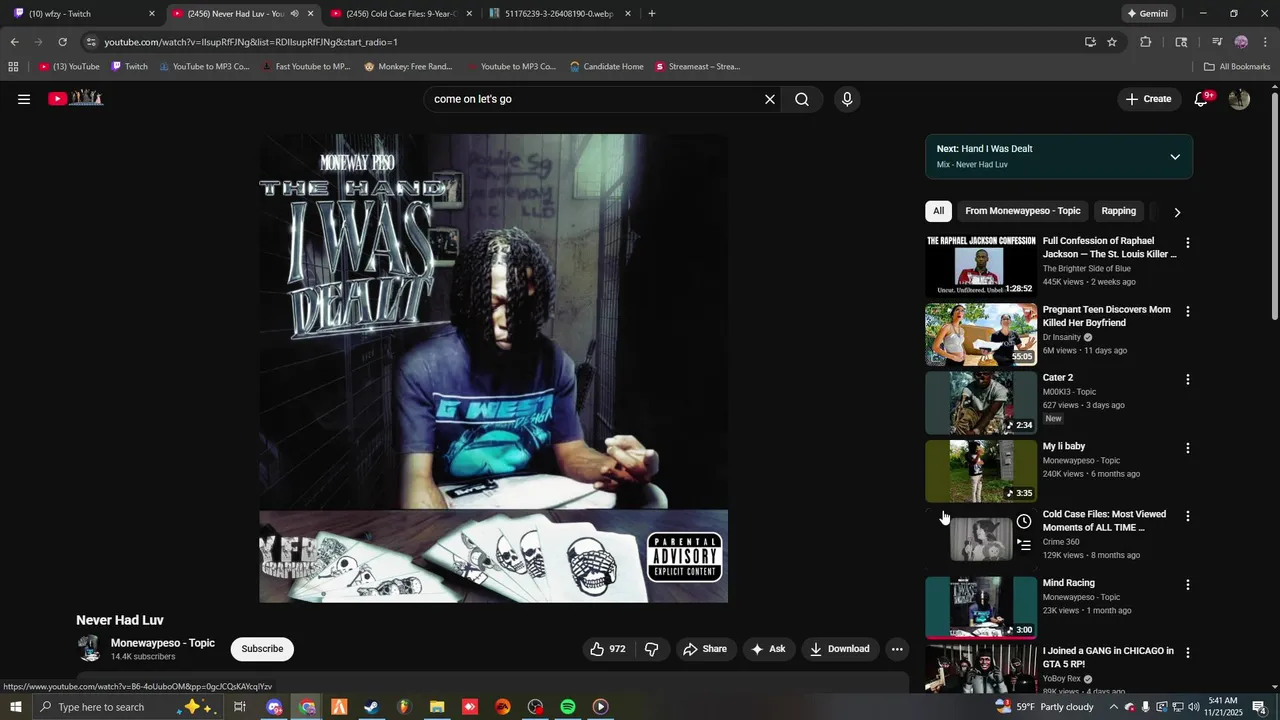Add Cold Case Files to Watch later
Image resolution: width=1280 pixels, height=720 pixels.
pos(1024,521)
